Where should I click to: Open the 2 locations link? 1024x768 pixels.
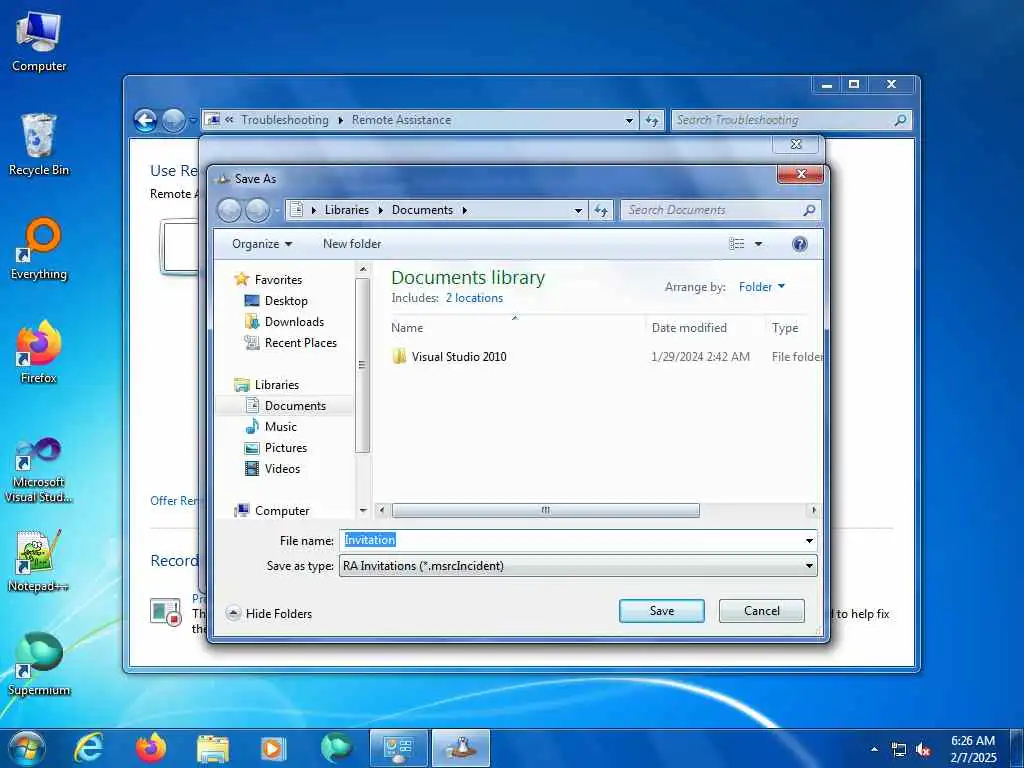474,298
